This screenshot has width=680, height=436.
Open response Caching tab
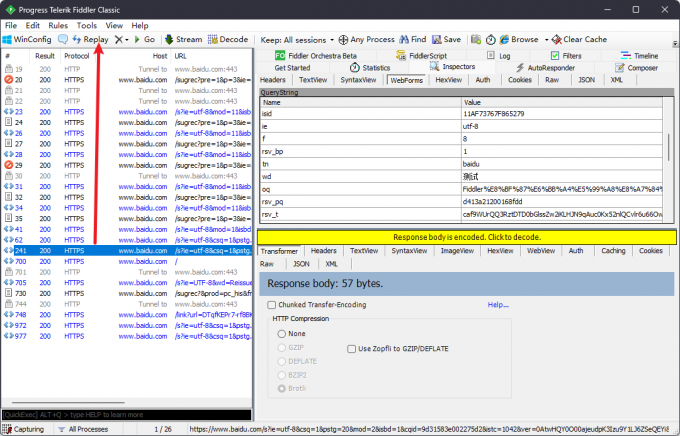pyautogui.click(x=613, y=251)
